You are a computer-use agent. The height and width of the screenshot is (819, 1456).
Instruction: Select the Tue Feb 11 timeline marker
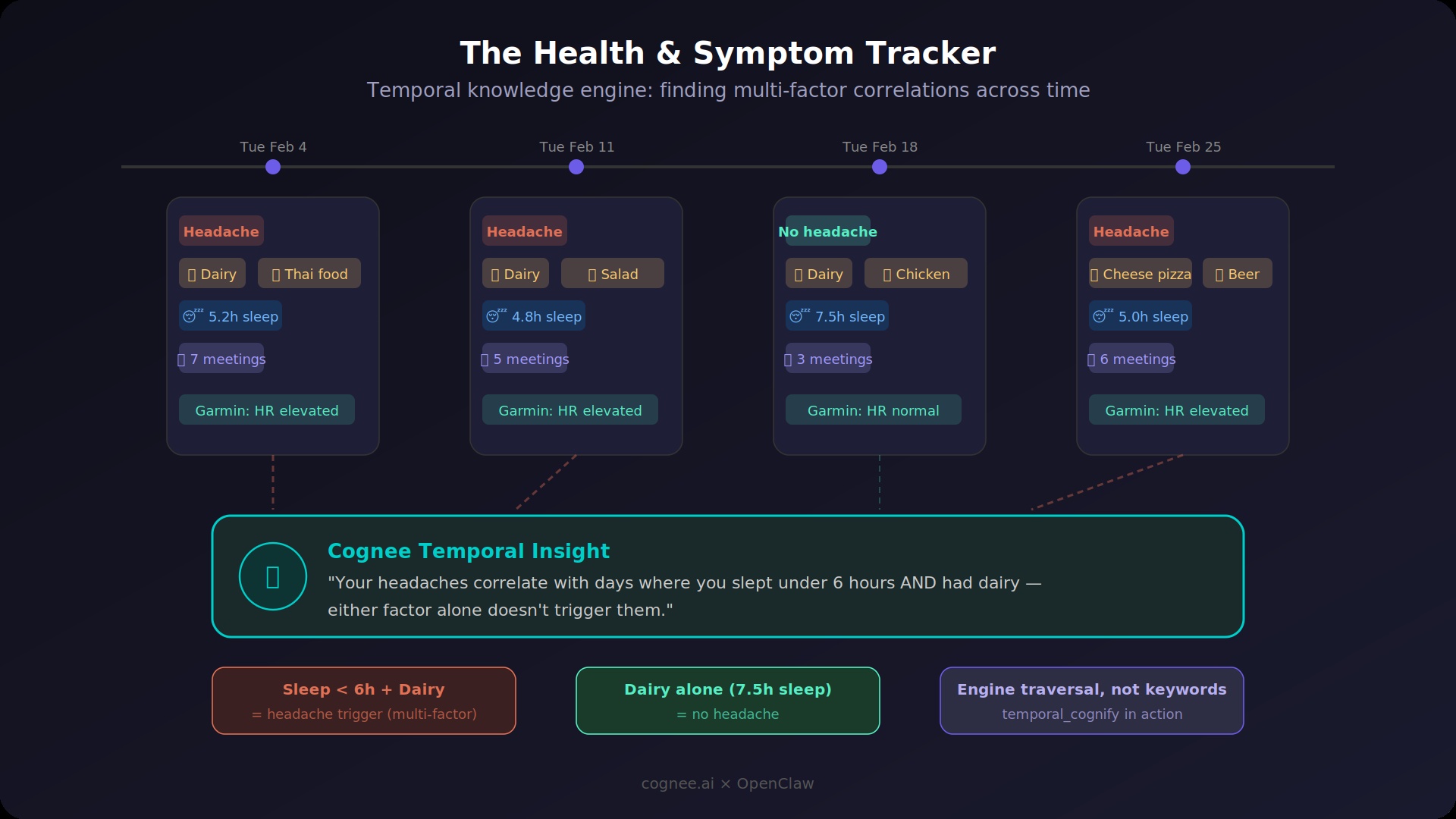pyautogui.click(x=576, y=167)
